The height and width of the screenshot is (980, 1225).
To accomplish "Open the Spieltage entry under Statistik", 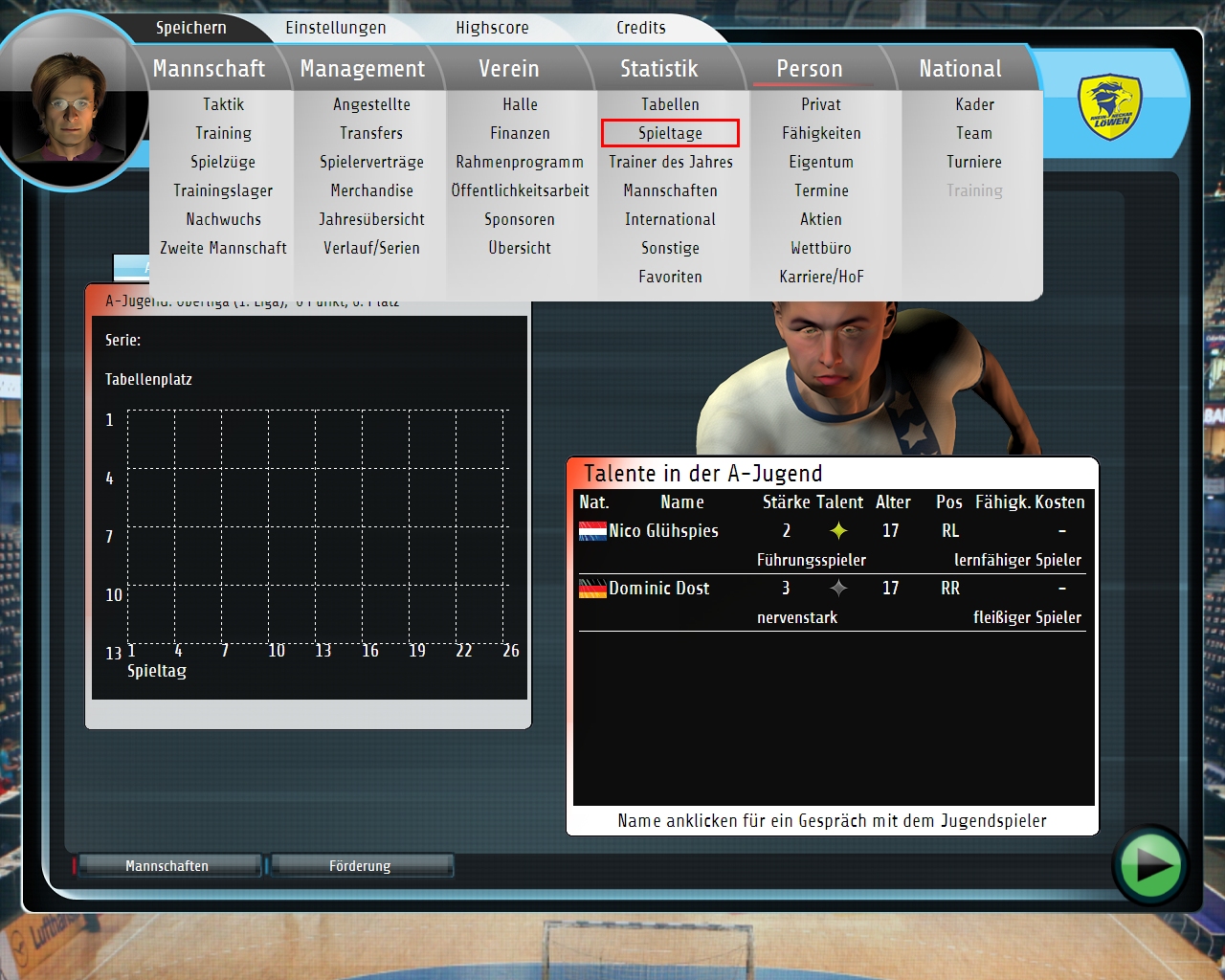I will 670,133.
